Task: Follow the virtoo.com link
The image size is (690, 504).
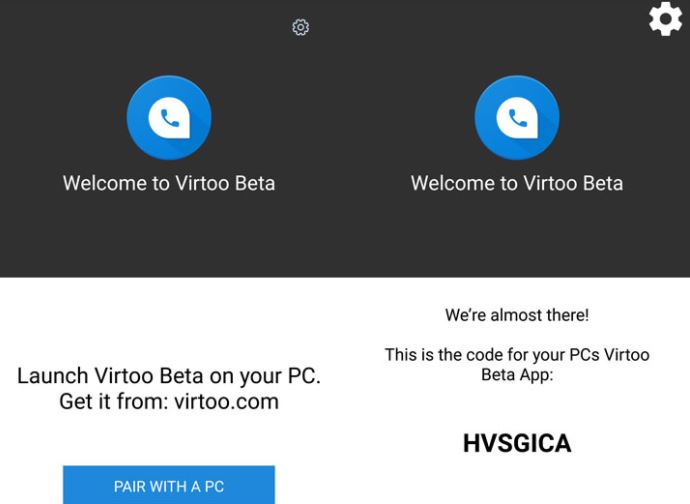Action: click(226, 401)
